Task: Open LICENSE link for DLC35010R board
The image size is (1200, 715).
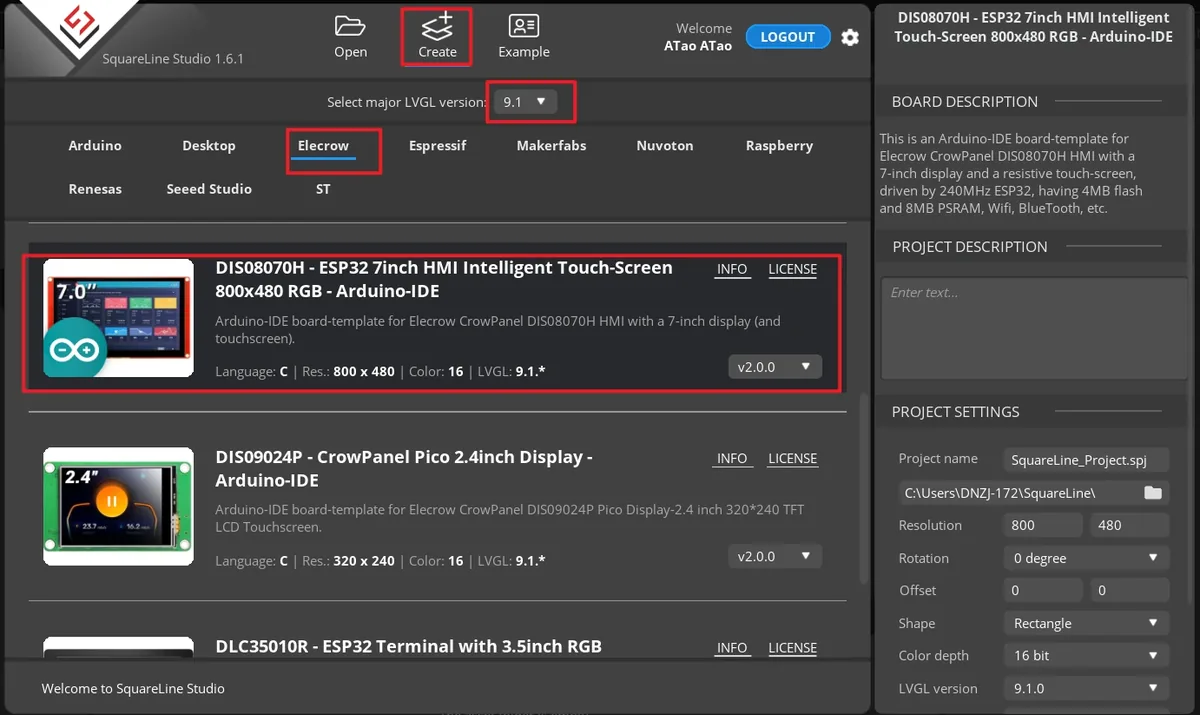Action: click(x=793, y=647)
